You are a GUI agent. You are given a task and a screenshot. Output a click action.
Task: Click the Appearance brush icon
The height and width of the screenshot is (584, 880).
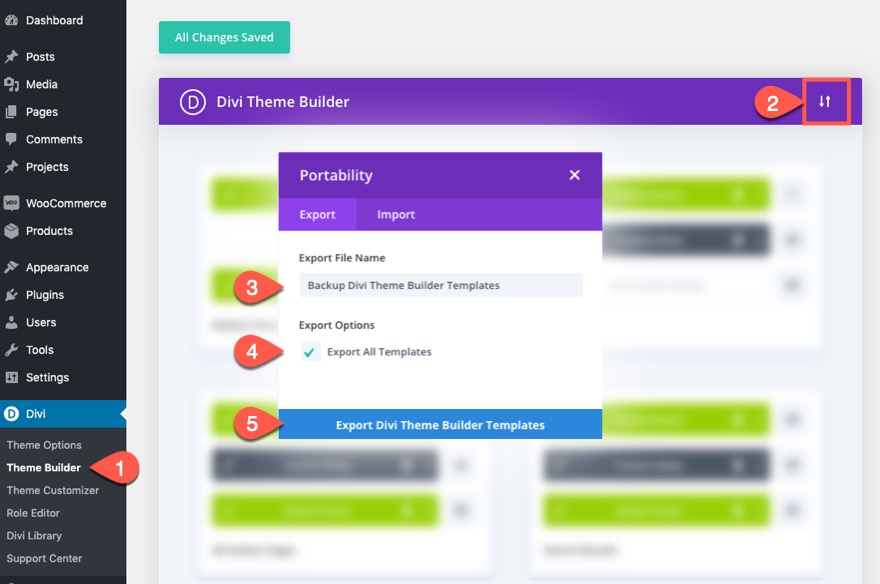[11, 267]
